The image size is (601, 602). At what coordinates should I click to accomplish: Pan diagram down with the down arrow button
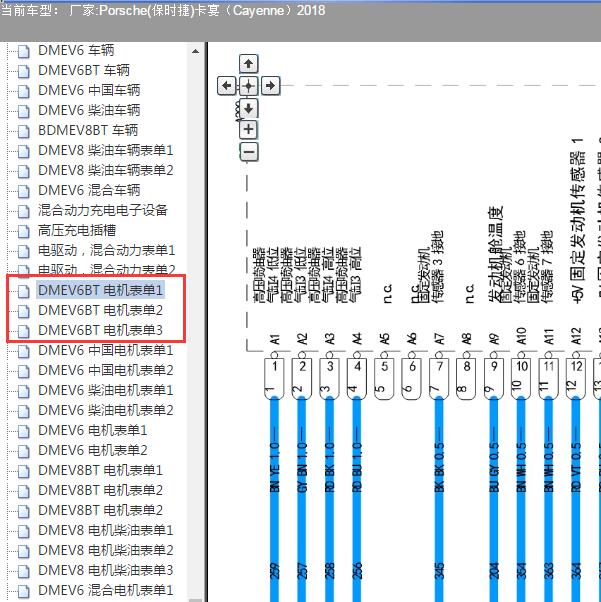(248, 108)
